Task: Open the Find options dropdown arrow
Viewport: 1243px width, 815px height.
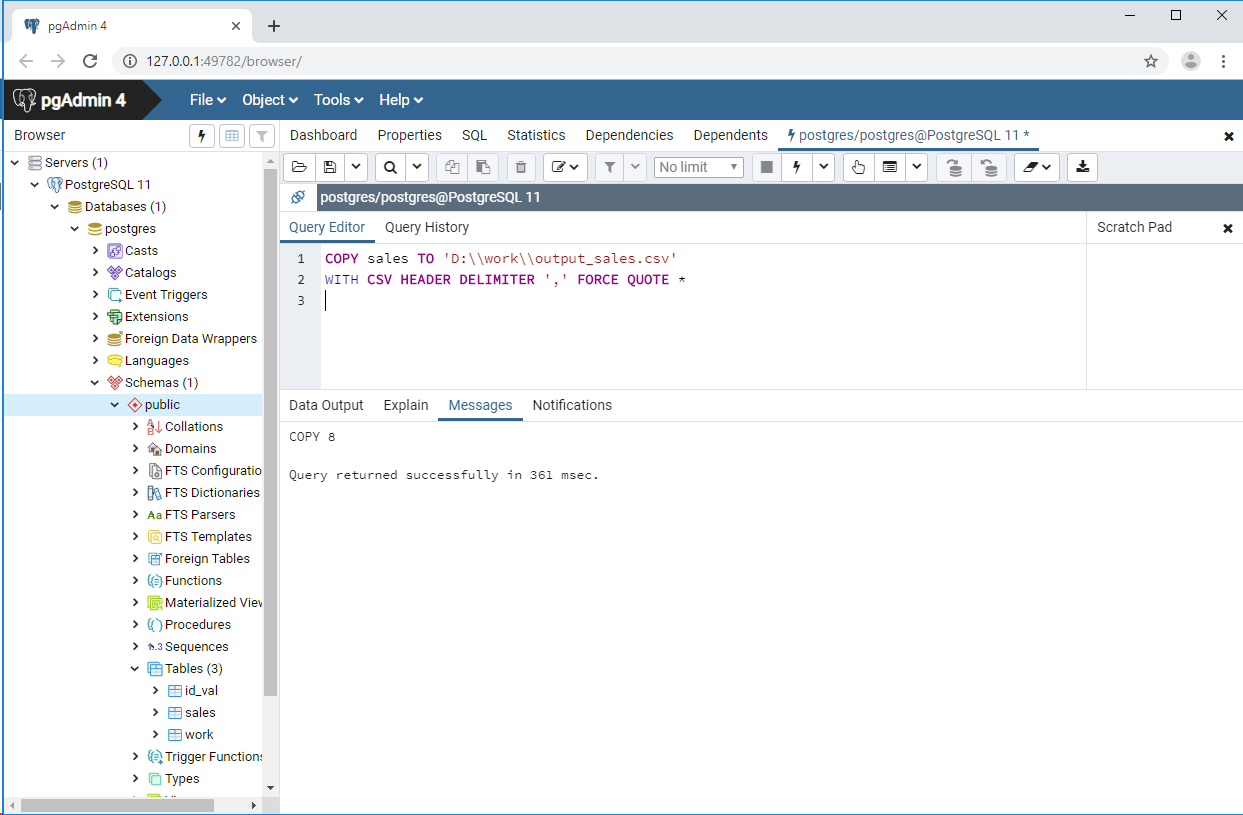Action: (417, 167)
